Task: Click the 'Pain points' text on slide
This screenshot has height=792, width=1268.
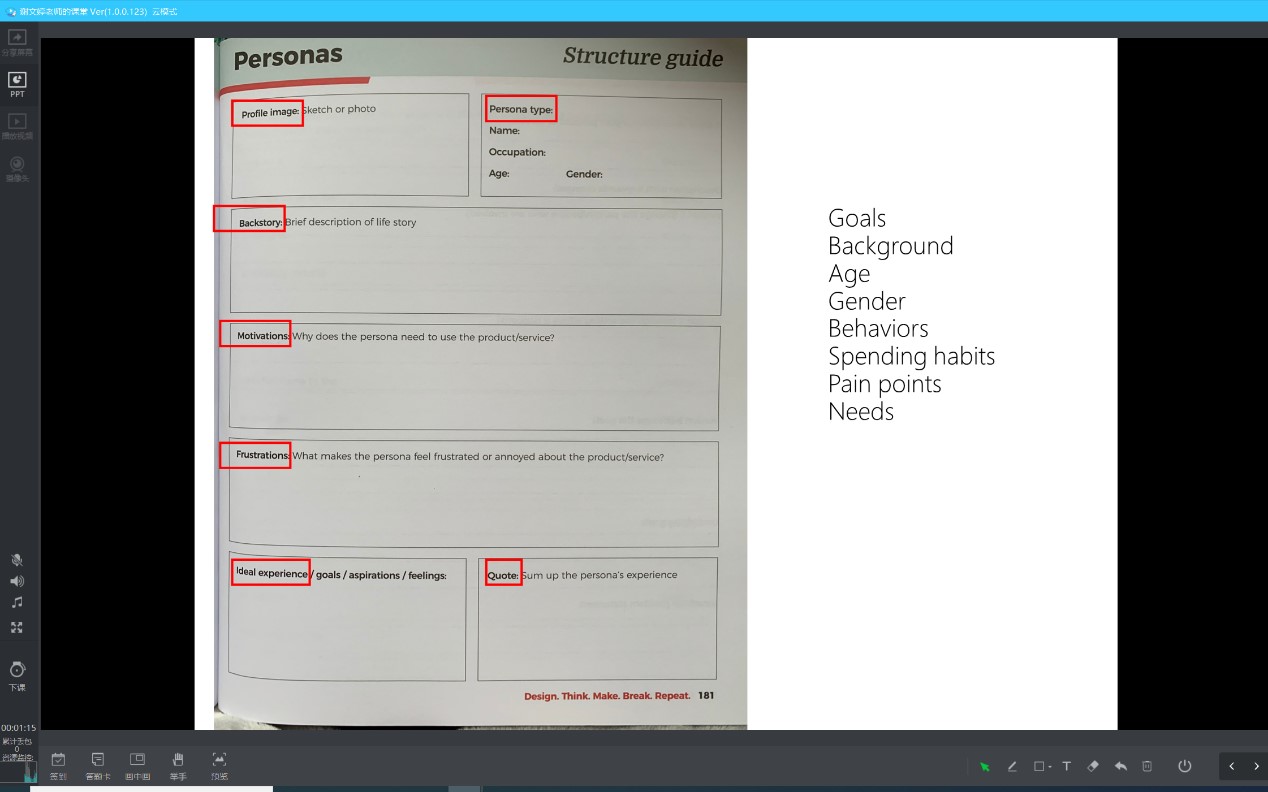Action: click(x=885, y=384)
